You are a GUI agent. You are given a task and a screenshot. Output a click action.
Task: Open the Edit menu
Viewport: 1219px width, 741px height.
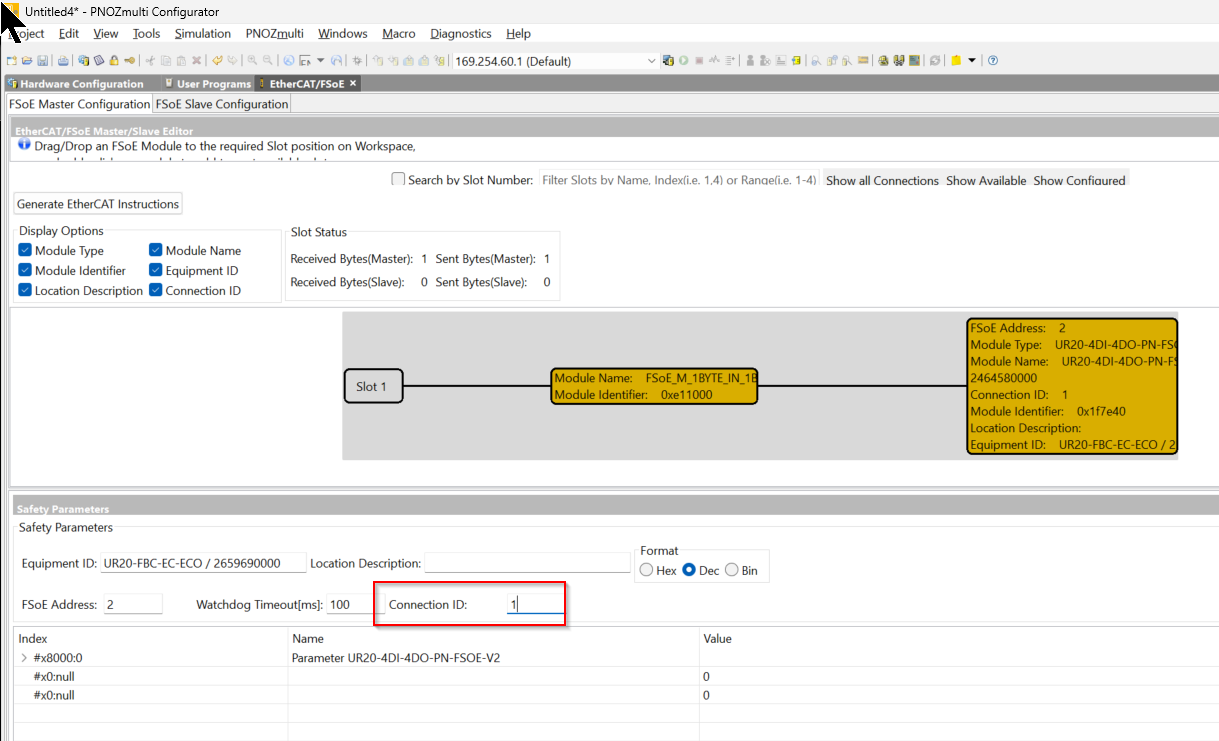pyautogui.click(x=69, y=34)
